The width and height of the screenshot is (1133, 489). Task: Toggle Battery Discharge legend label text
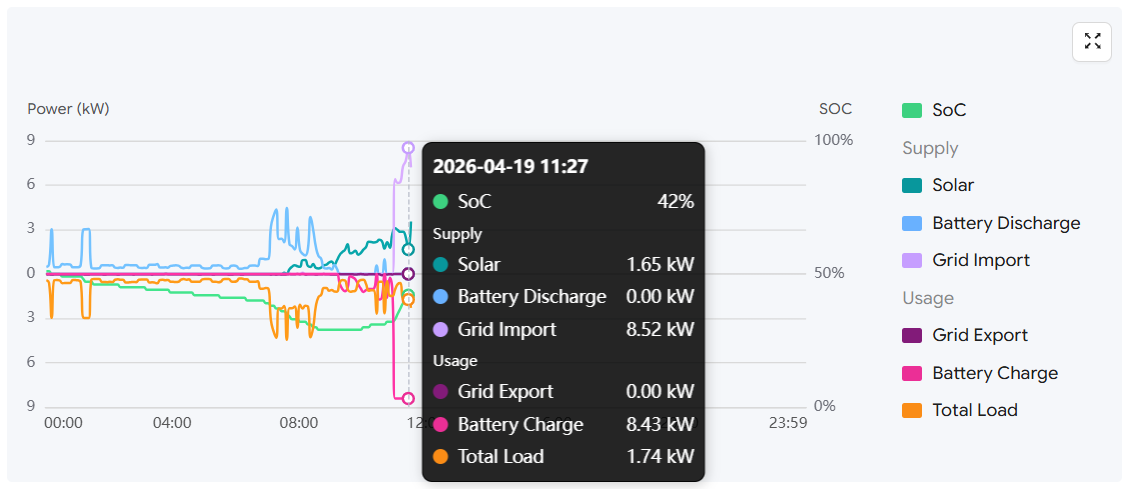[1006, 223]
